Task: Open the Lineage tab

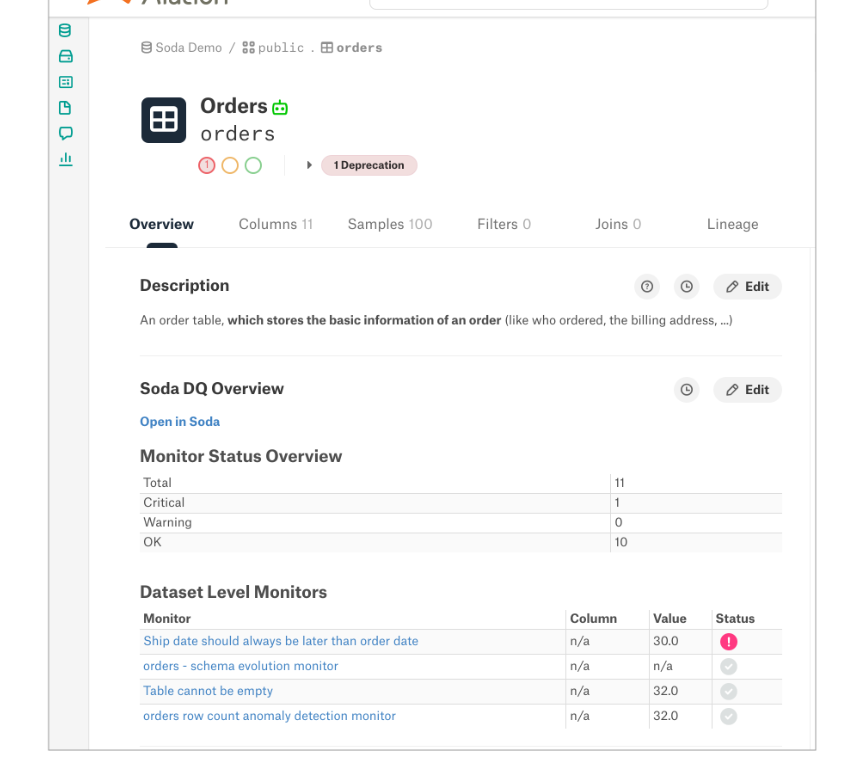Action: [x=733, y=224]
